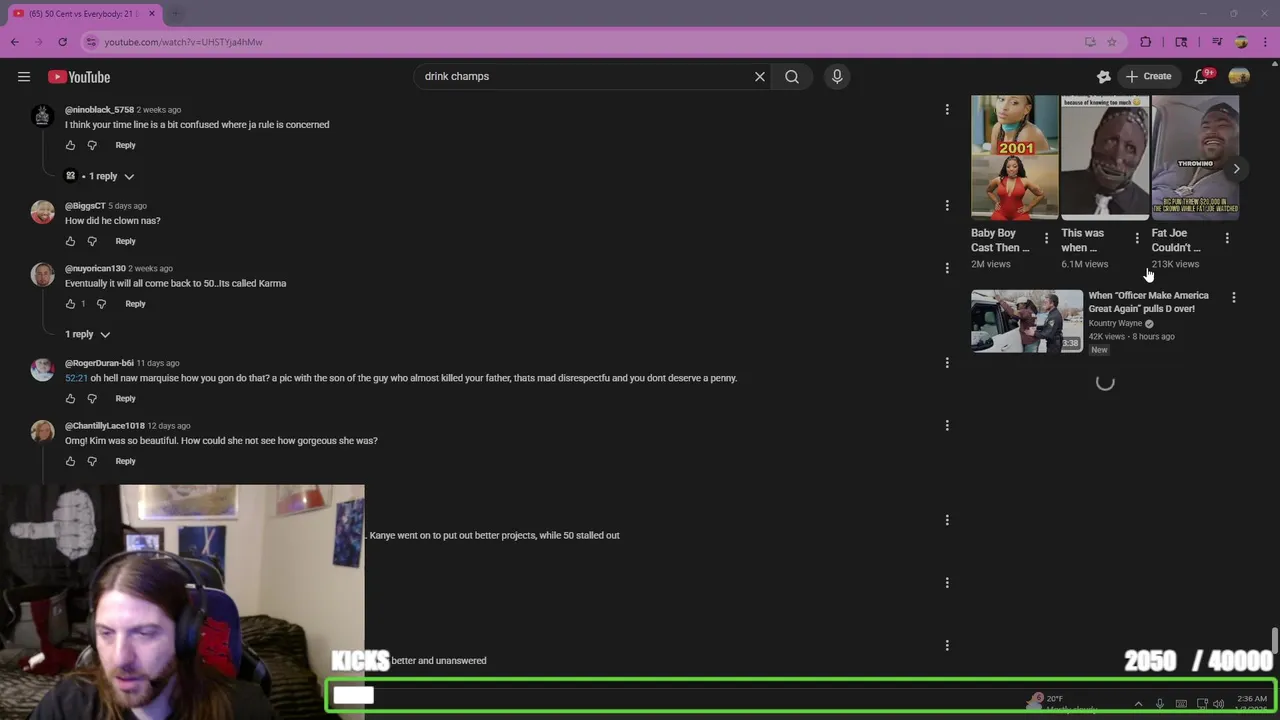Screen dimensions: 1280x720
Task: Reply to @ninoblack_5758's comment
Action: [x=125, y=145]
